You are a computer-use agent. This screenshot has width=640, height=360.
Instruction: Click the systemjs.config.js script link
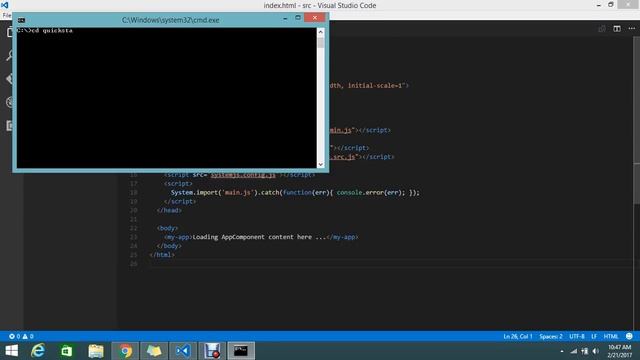click(243, 175)
